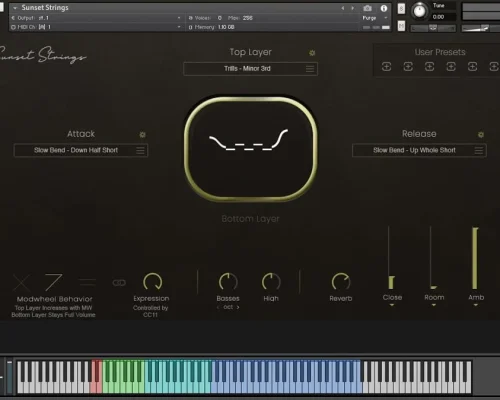Click the volume slider at top right
500x400 pixels.
click(x=480, y=29)
